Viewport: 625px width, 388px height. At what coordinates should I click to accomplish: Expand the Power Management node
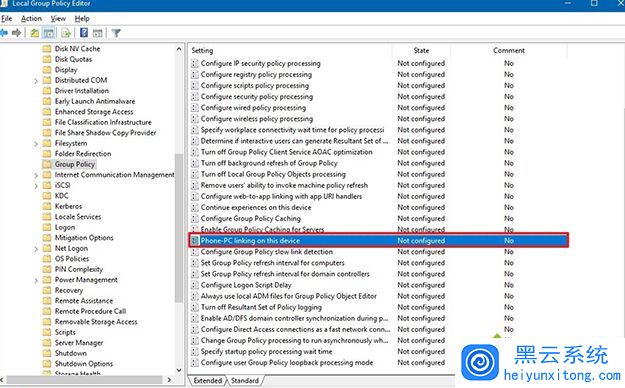coord(36,280)
